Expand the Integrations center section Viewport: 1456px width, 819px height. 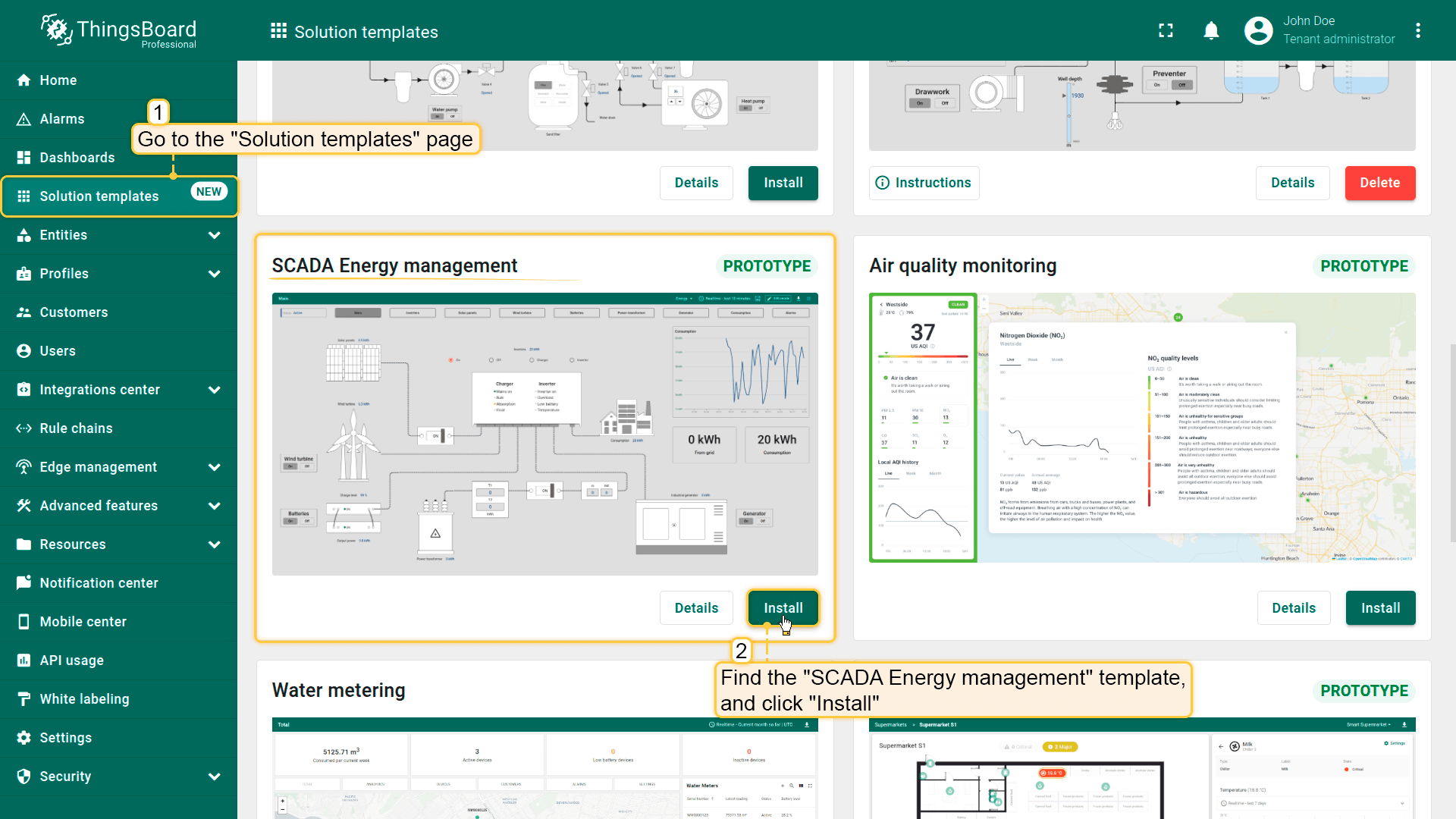[x=215, y=390]
